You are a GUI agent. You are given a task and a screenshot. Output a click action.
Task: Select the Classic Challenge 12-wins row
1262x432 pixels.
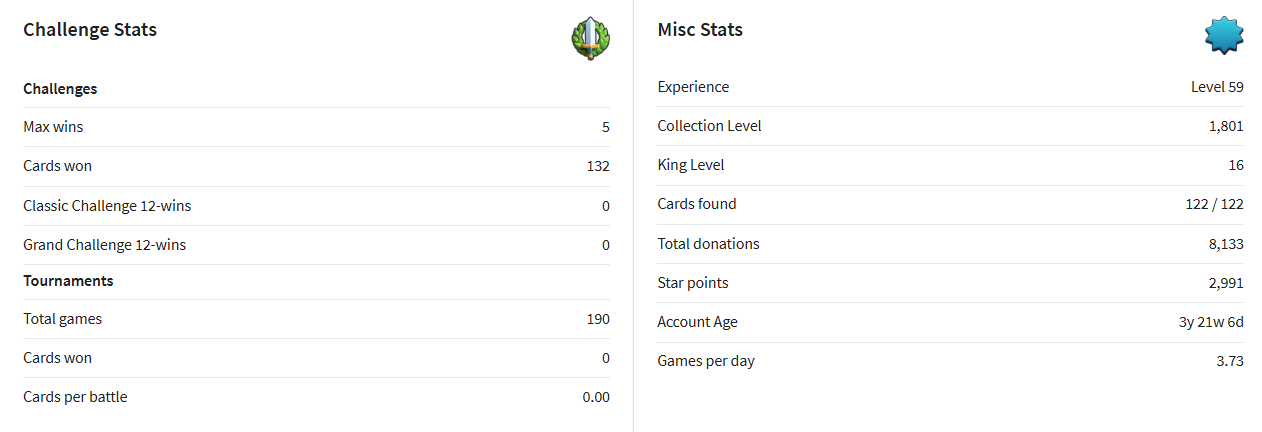coord(316,206)
